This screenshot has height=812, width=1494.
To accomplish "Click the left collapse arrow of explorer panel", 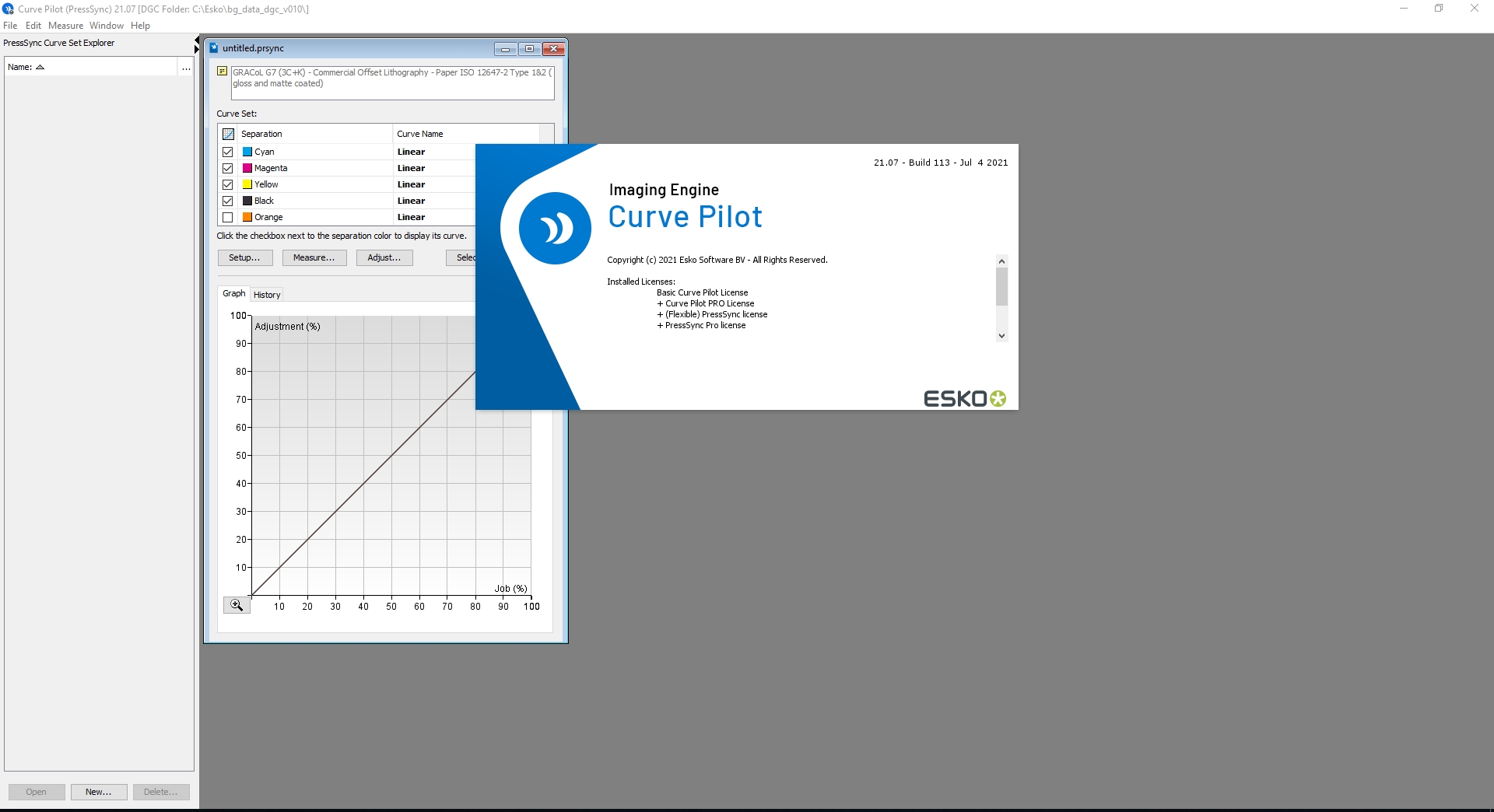I will pyautogui.click(x=197, y=40).
